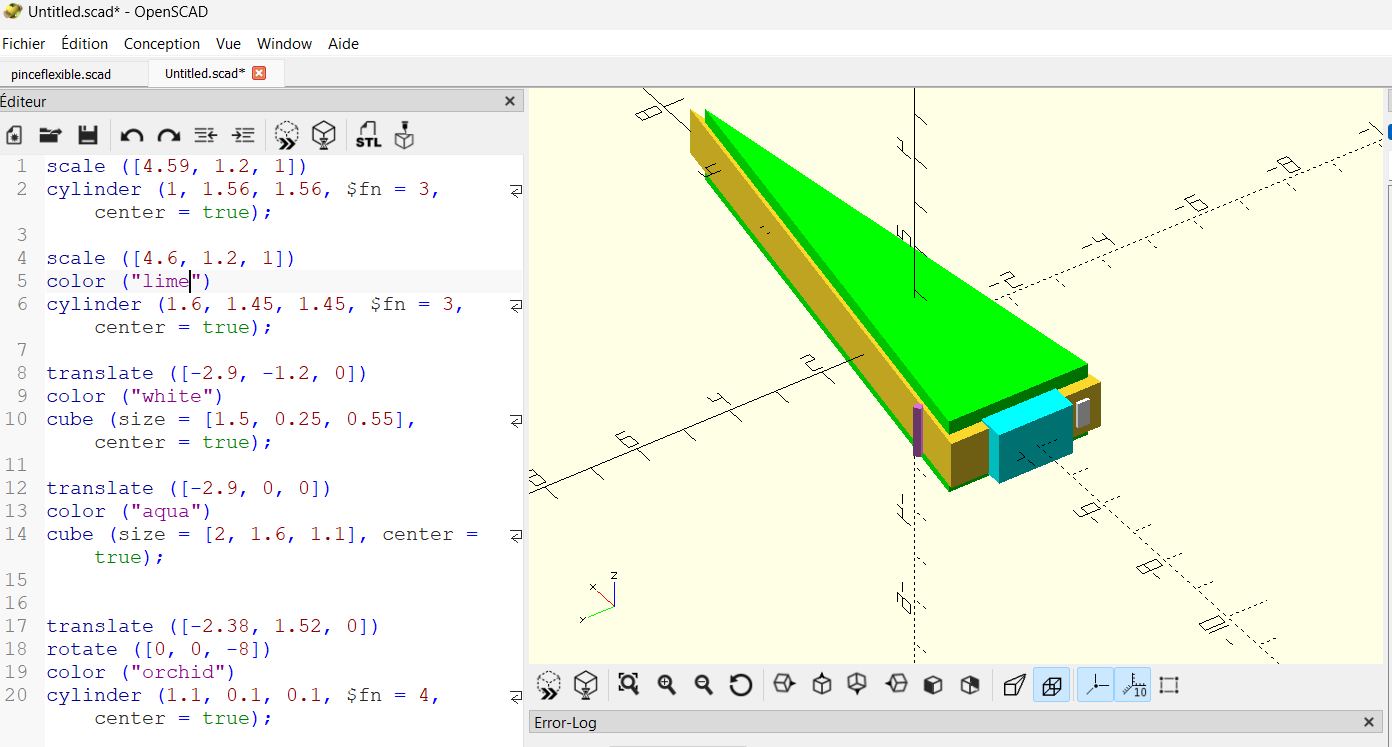Click line number 14 in the gutter
The height and width of the screenshot is (747, 1392).
click(16, 534)
